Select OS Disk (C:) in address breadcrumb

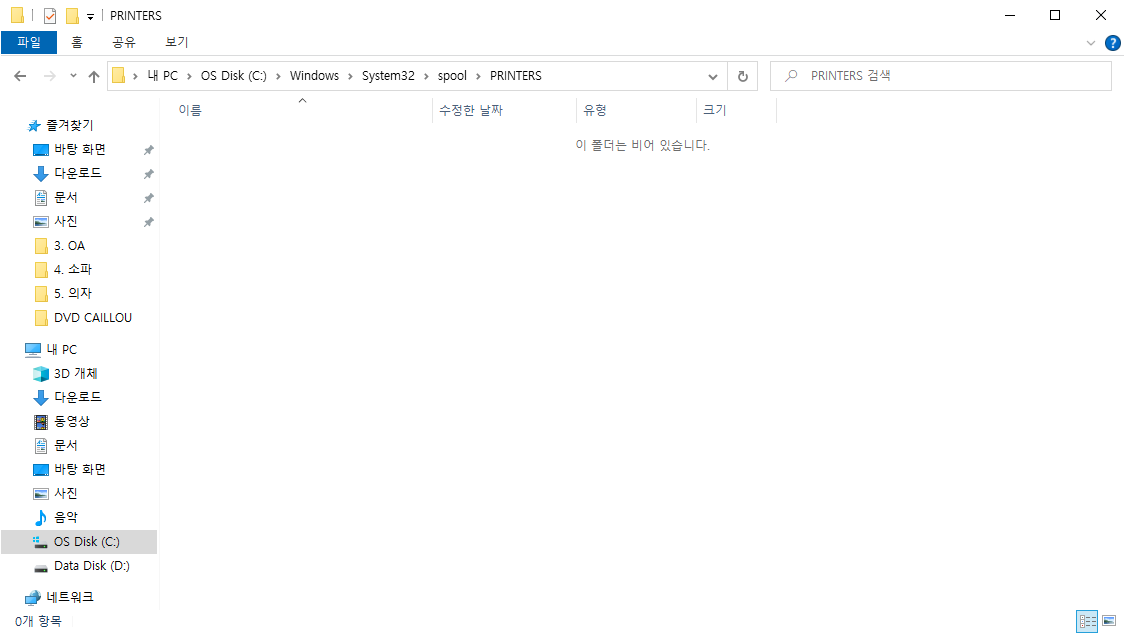[x=234, y=76]
